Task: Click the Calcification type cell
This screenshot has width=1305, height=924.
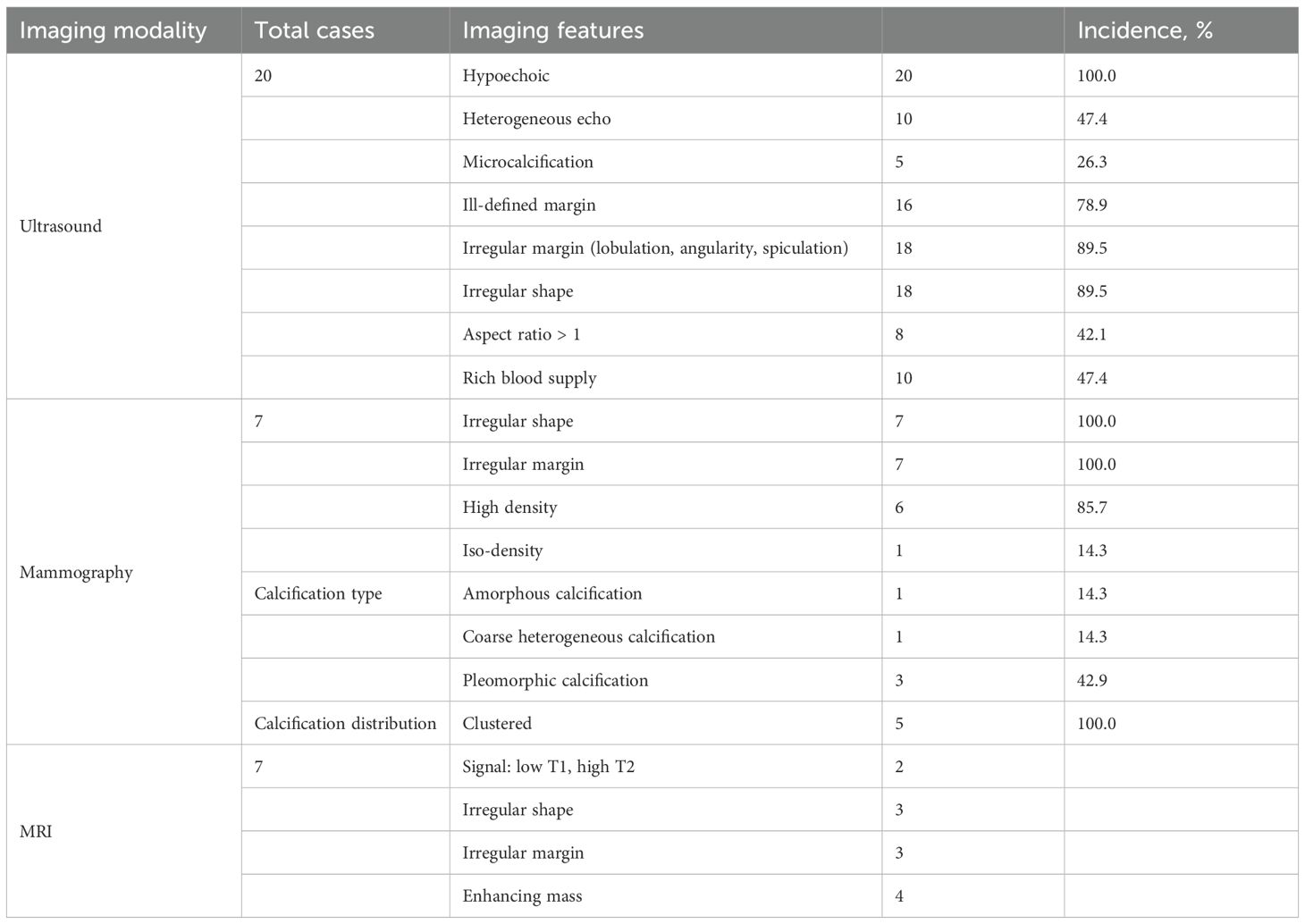Action: coord(317,593)
